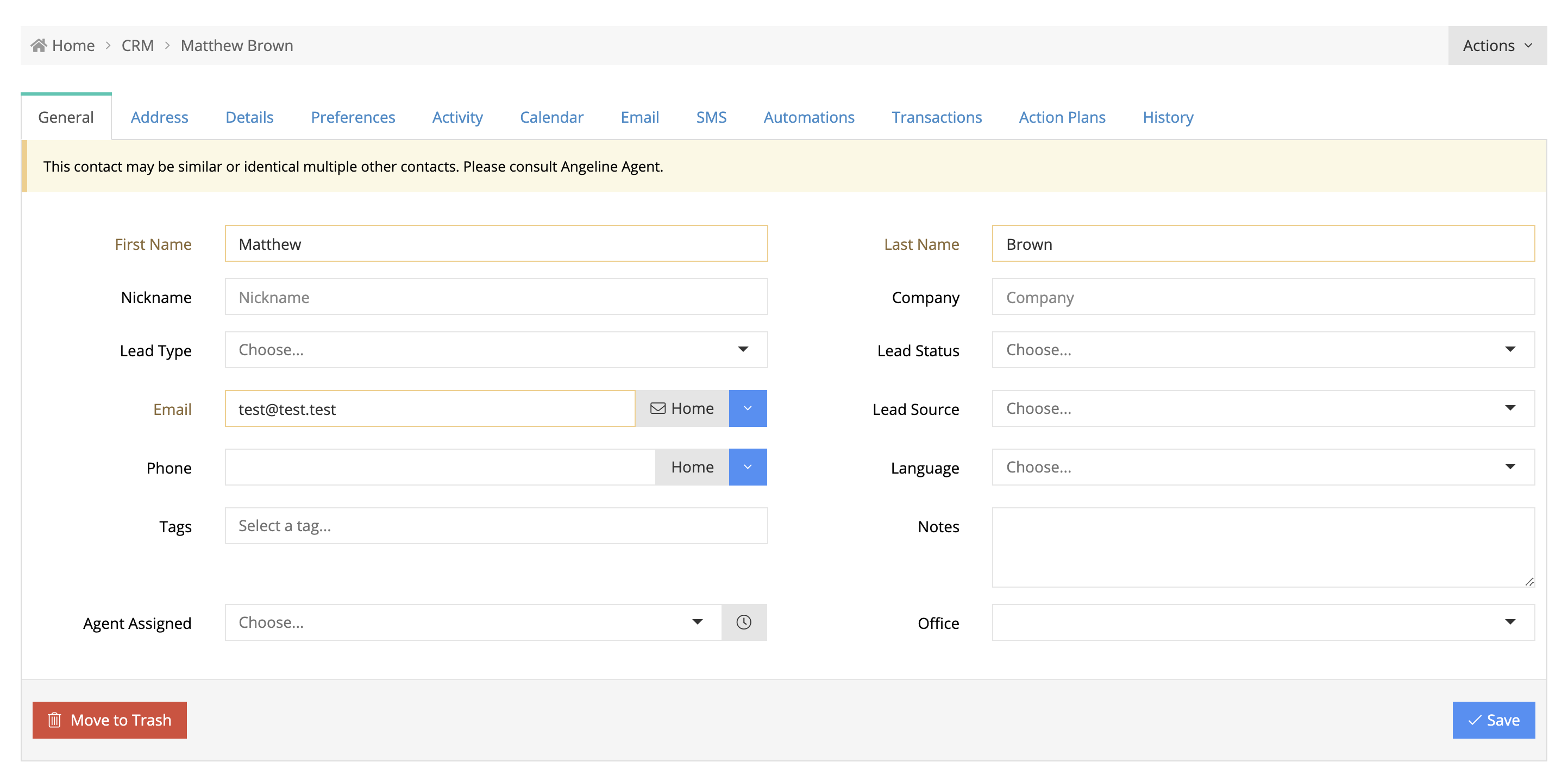
Task: Open the Action Plans tab
Action: (1062, 117)
